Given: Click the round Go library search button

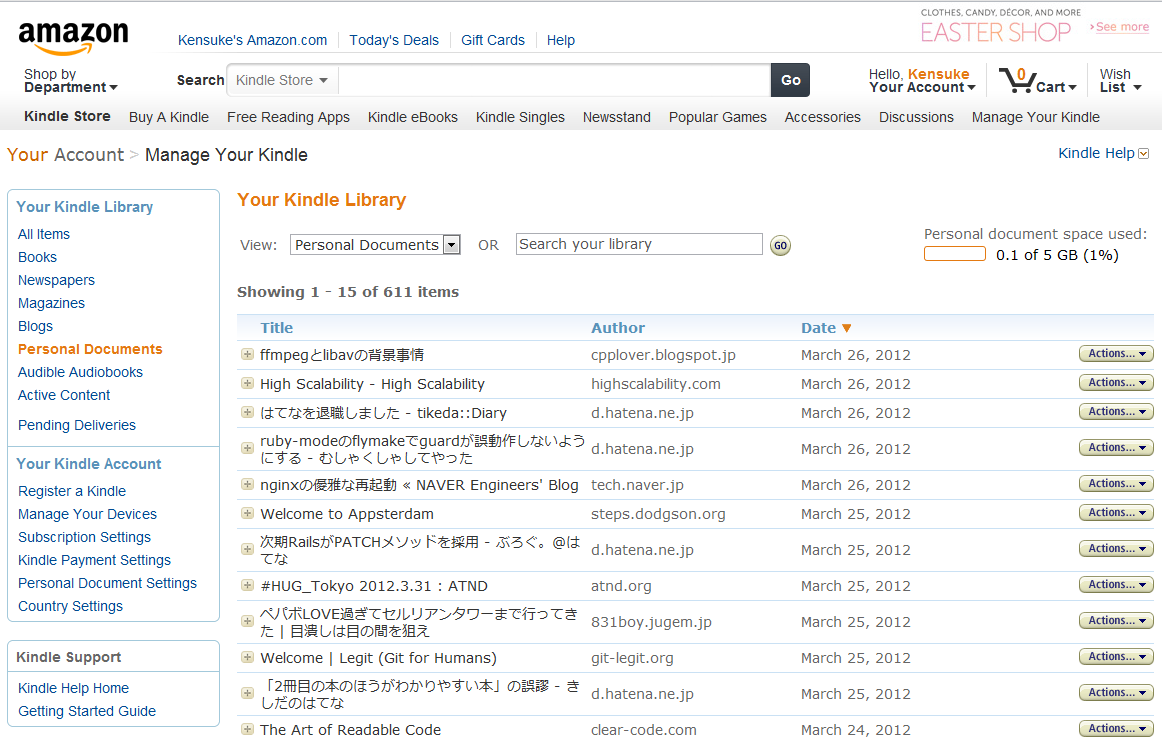Looking at the screenshot, I should 780,245.
